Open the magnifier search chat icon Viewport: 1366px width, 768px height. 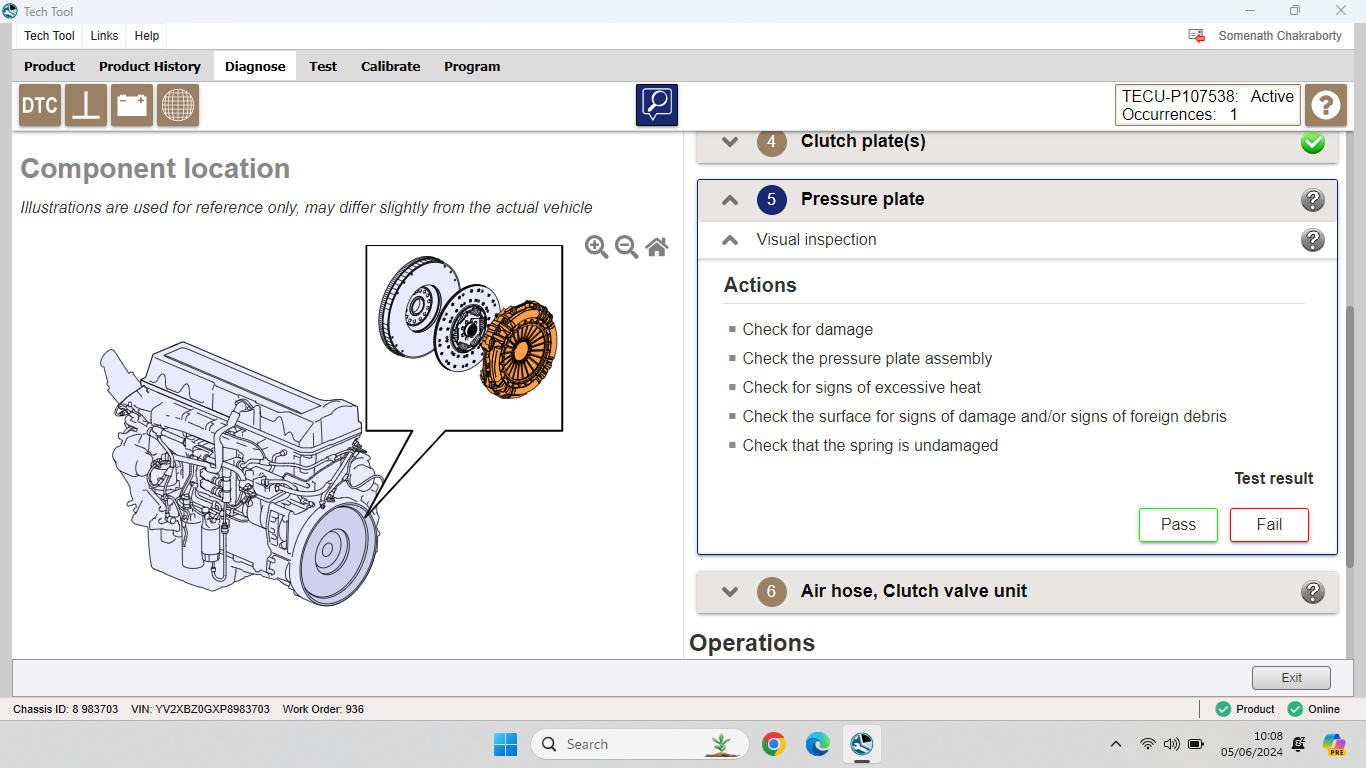click(657, 105)
